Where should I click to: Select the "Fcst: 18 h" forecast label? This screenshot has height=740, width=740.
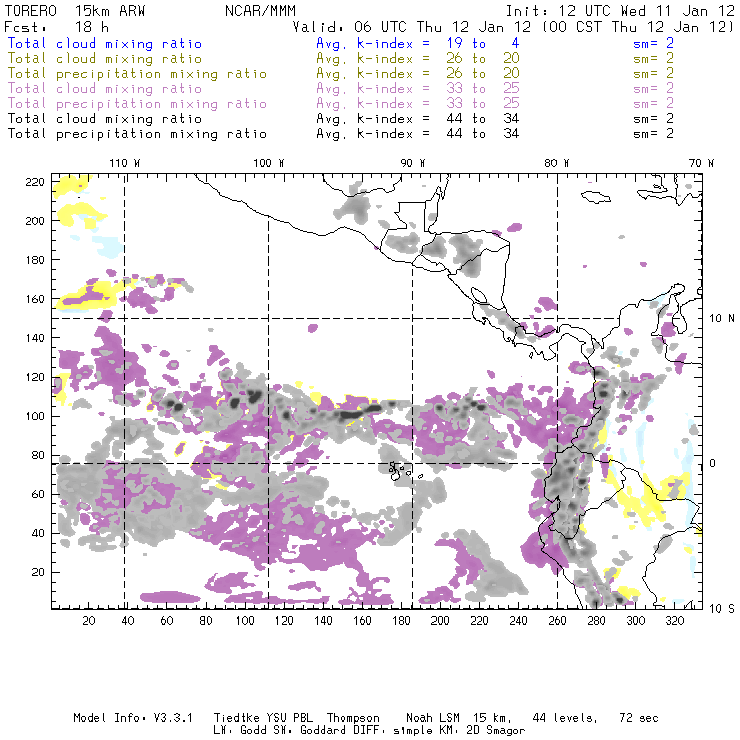coord(56,27)
